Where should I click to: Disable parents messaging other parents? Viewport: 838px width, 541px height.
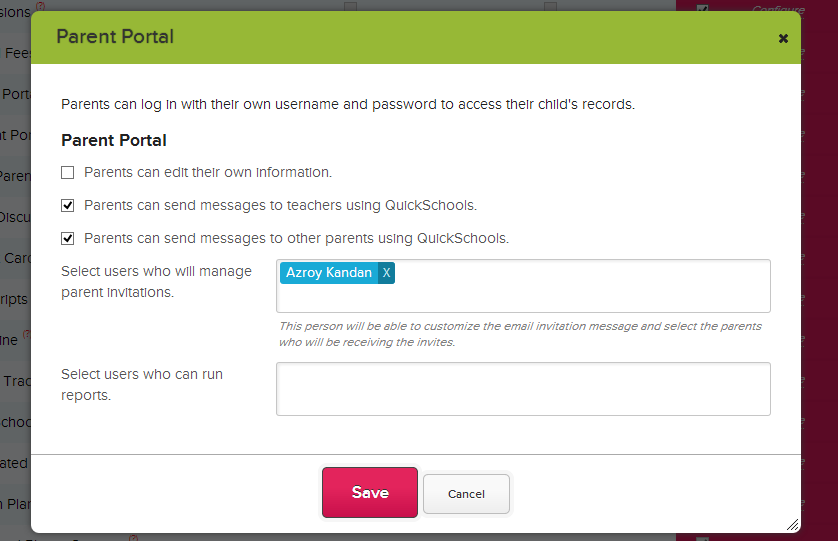tap(68, 238)
